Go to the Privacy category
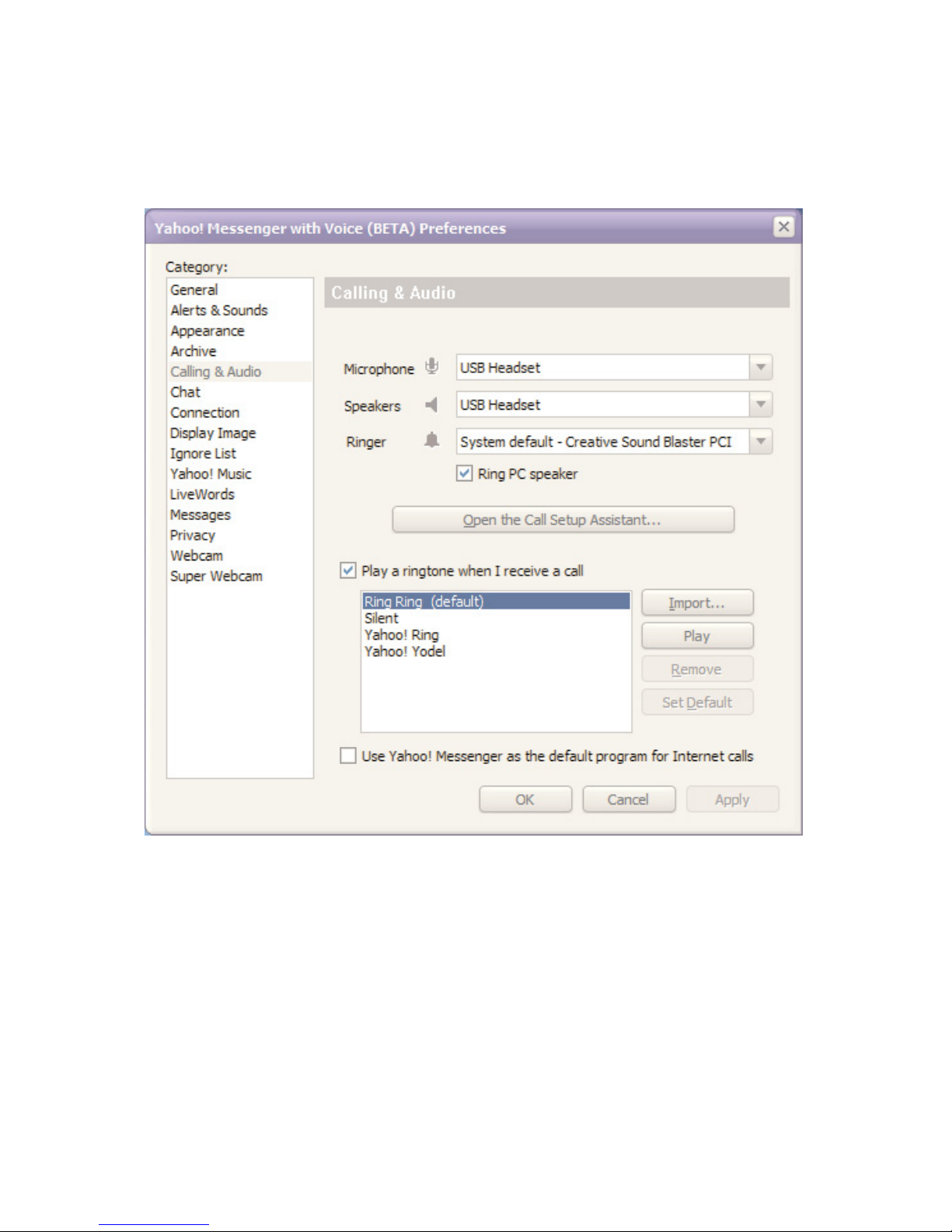952x1232 pixels. tap(239, 535)
